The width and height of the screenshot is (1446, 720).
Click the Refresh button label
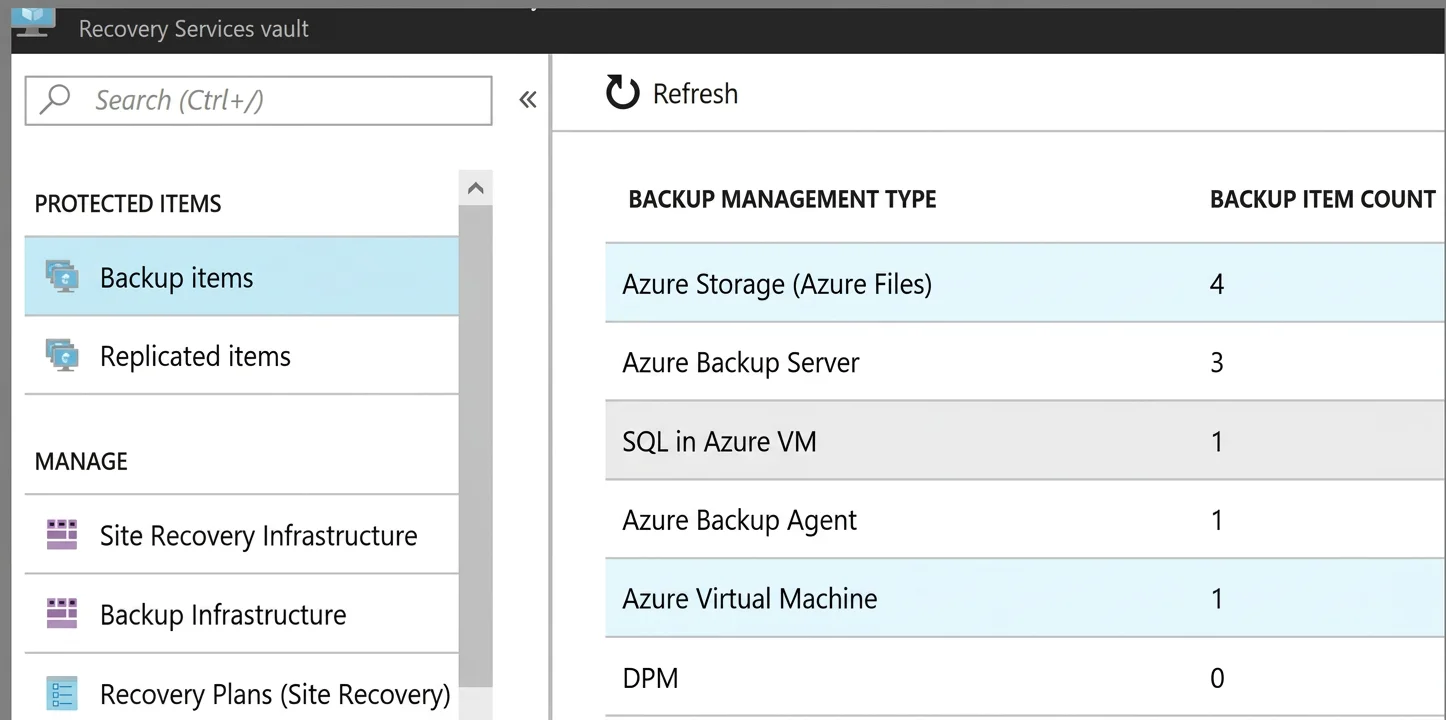coord(695,94)
